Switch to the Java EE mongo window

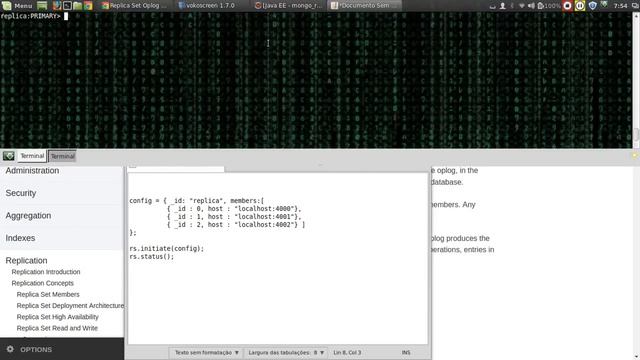coord(289,6)
